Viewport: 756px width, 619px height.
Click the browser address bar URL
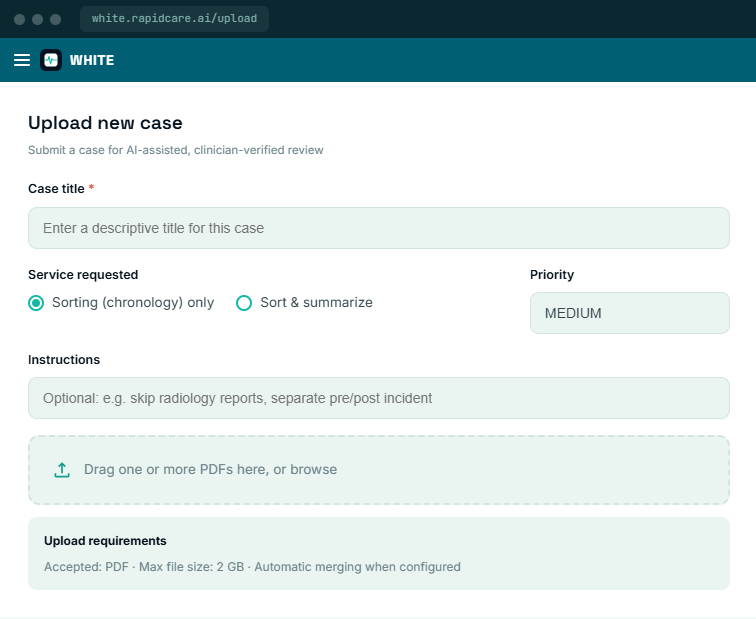click(x=175, y=19)
